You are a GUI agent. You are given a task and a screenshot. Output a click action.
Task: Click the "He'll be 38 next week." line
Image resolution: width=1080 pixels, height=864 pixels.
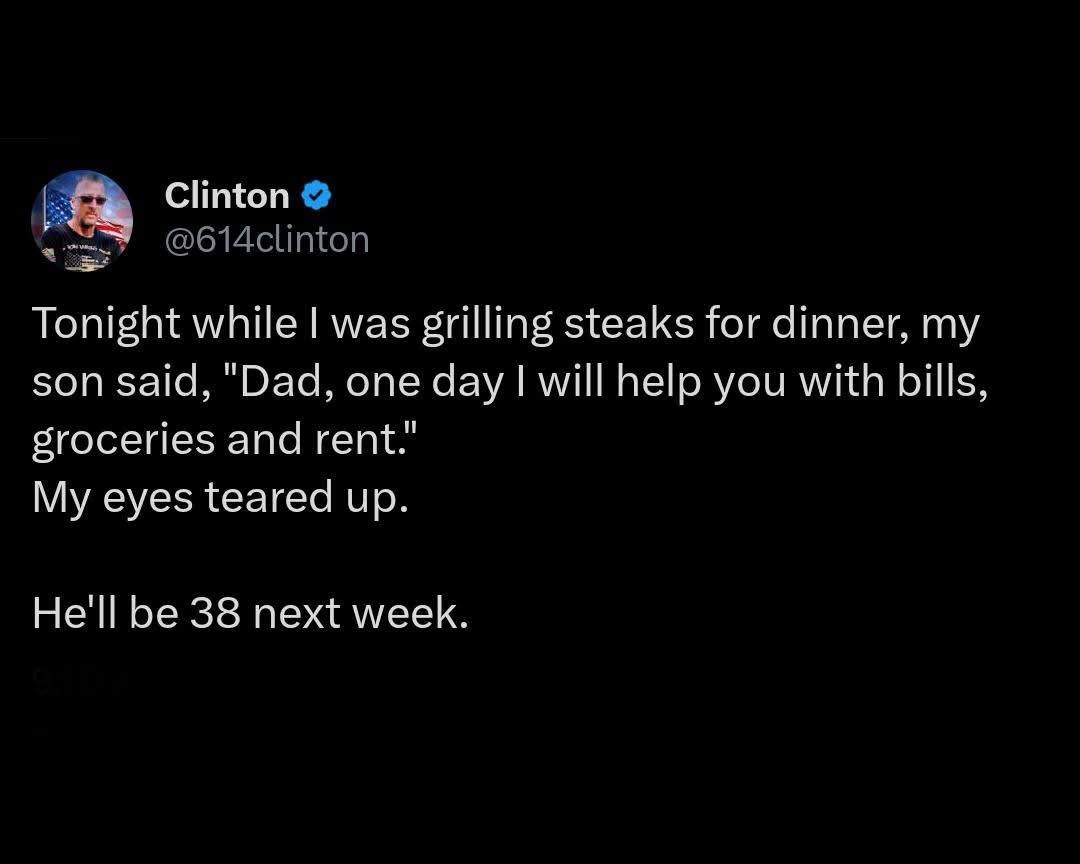point(250,612)
